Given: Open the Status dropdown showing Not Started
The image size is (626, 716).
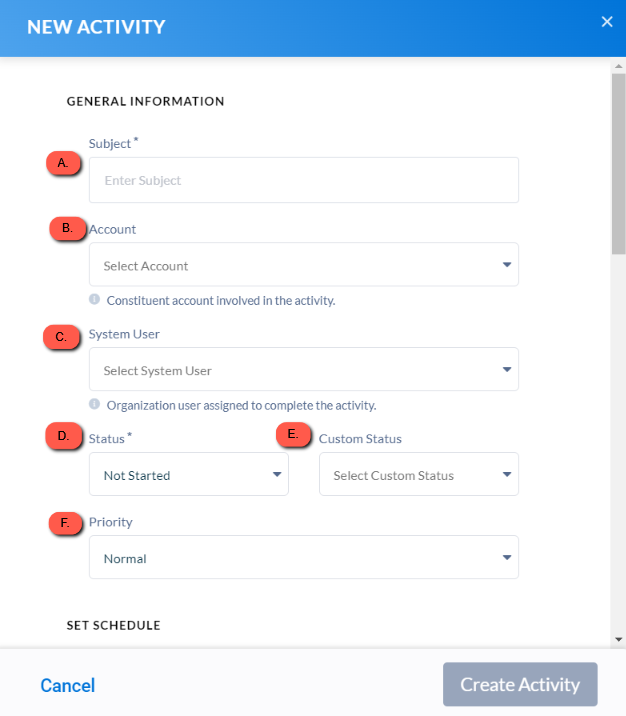Looking at the screenshot, I should point(189,474).
